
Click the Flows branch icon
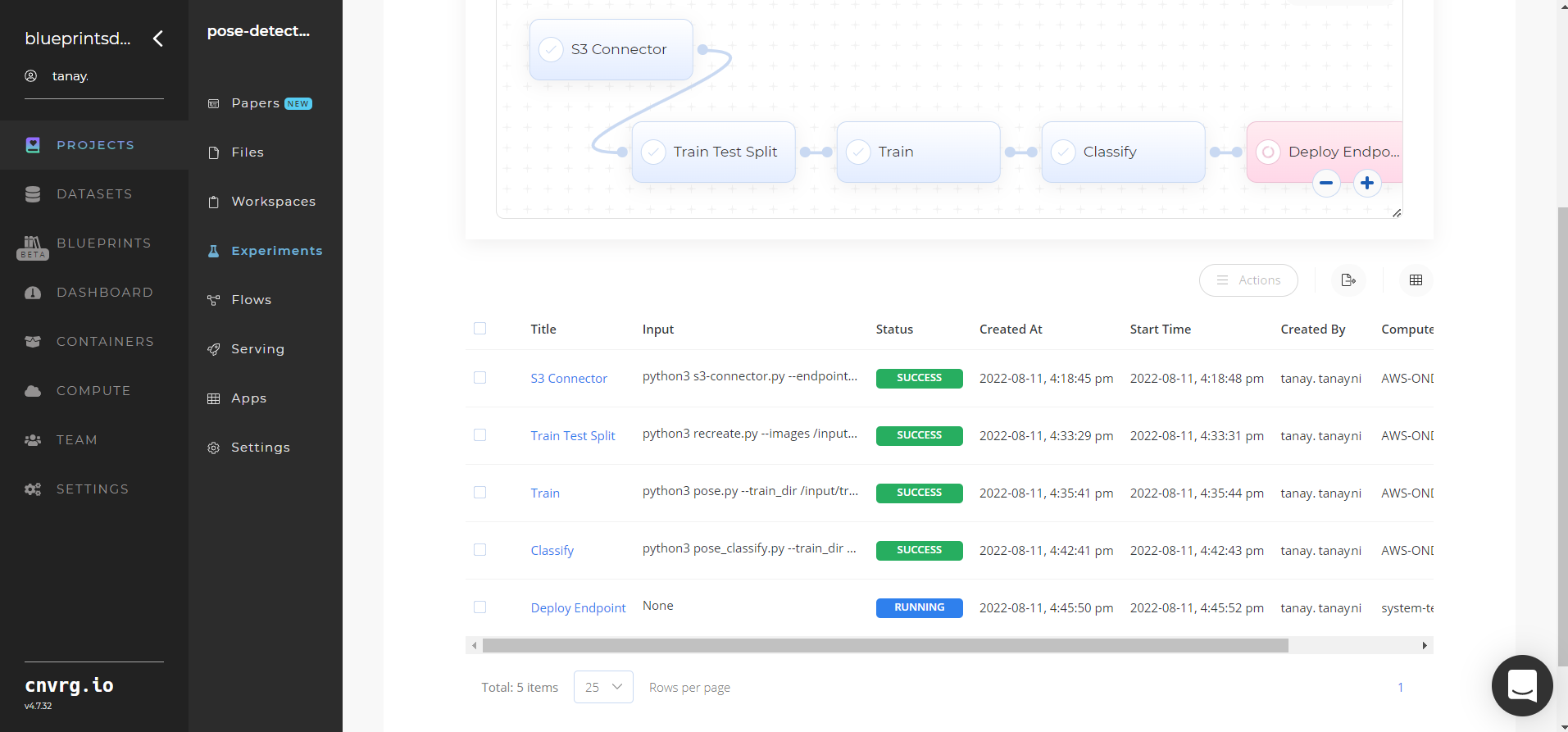[x=214, y=300]
